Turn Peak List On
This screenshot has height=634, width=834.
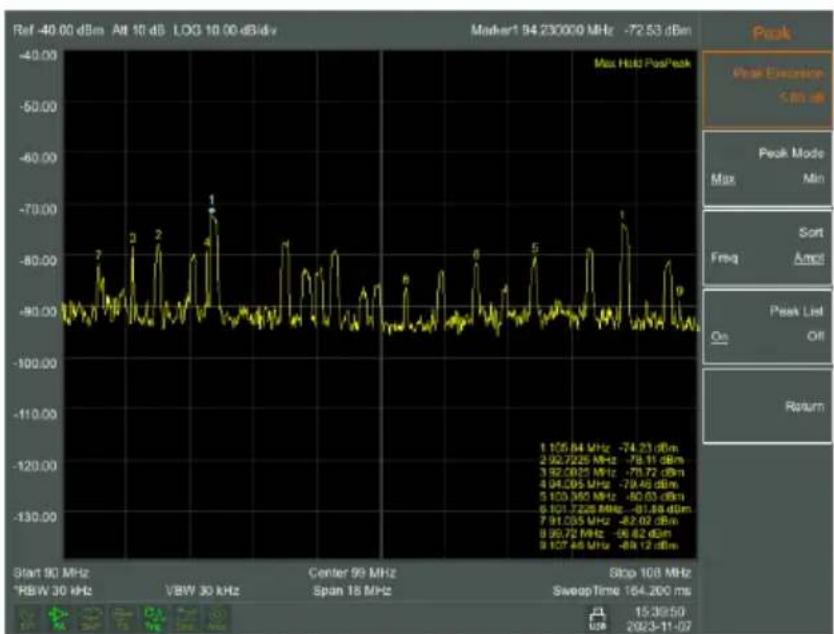coord(720,337)
